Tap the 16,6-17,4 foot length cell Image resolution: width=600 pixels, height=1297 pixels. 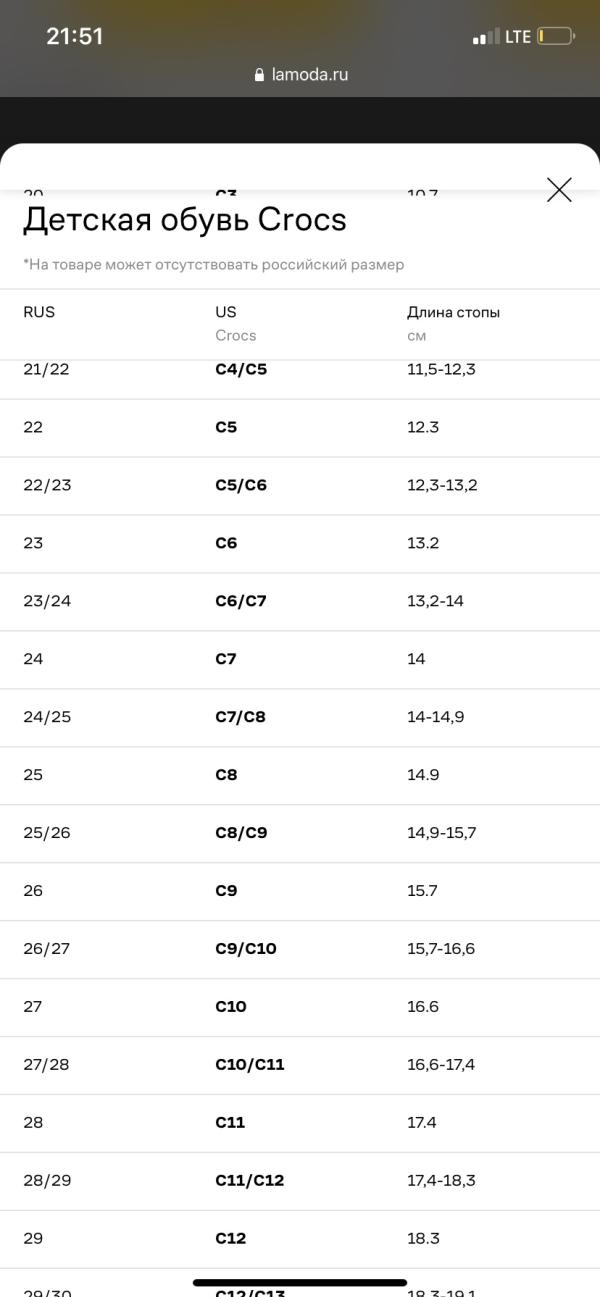pyautogui.click(x=441, y=1064)
